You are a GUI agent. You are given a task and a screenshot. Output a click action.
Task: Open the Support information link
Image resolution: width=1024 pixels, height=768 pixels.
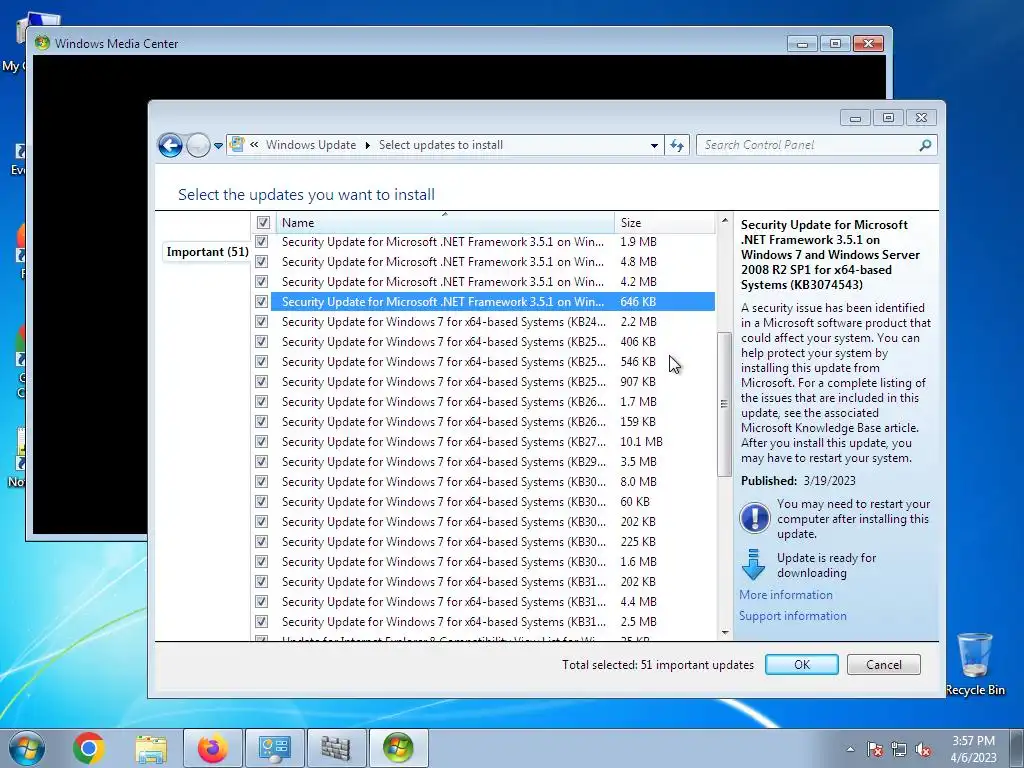[792, 616]
